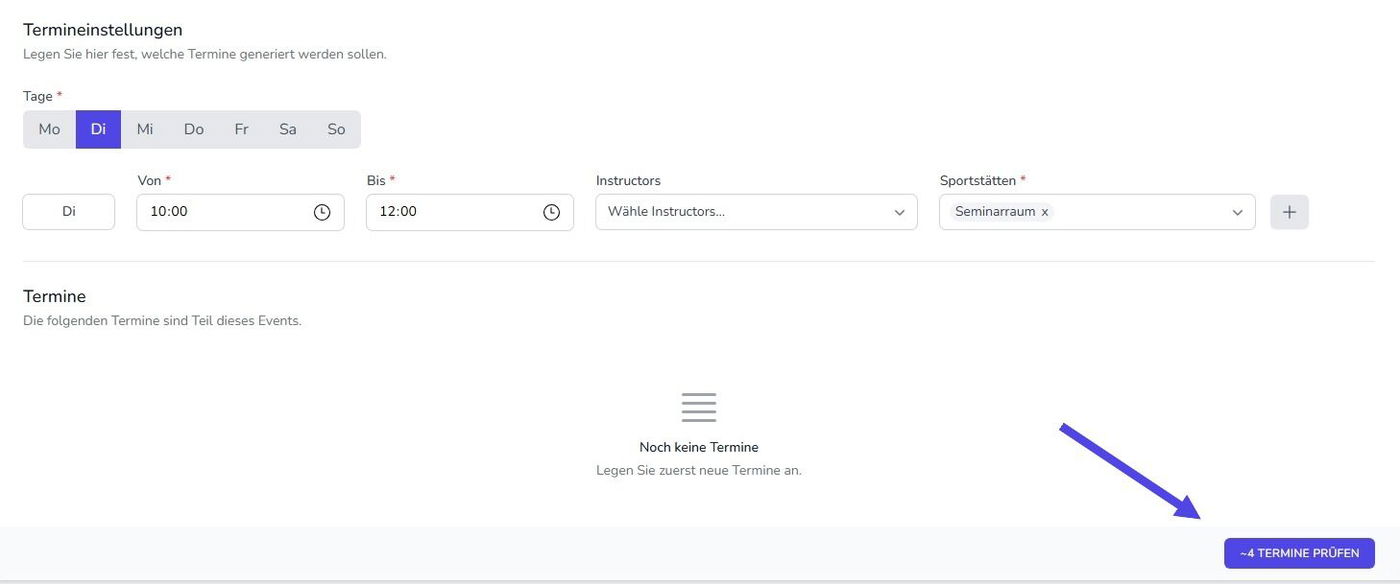This screenshot has width=1400, height=584.
Task: Click the ~4 Termine prüfen button
Action: click(1299, 553)
